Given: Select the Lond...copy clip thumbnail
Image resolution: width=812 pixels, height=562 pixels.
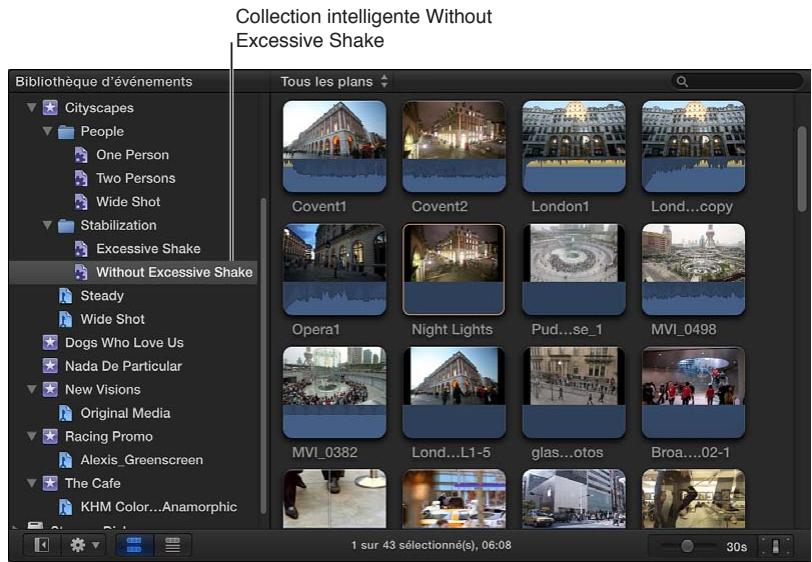Looking at the screenshot, I should point(693,146).
